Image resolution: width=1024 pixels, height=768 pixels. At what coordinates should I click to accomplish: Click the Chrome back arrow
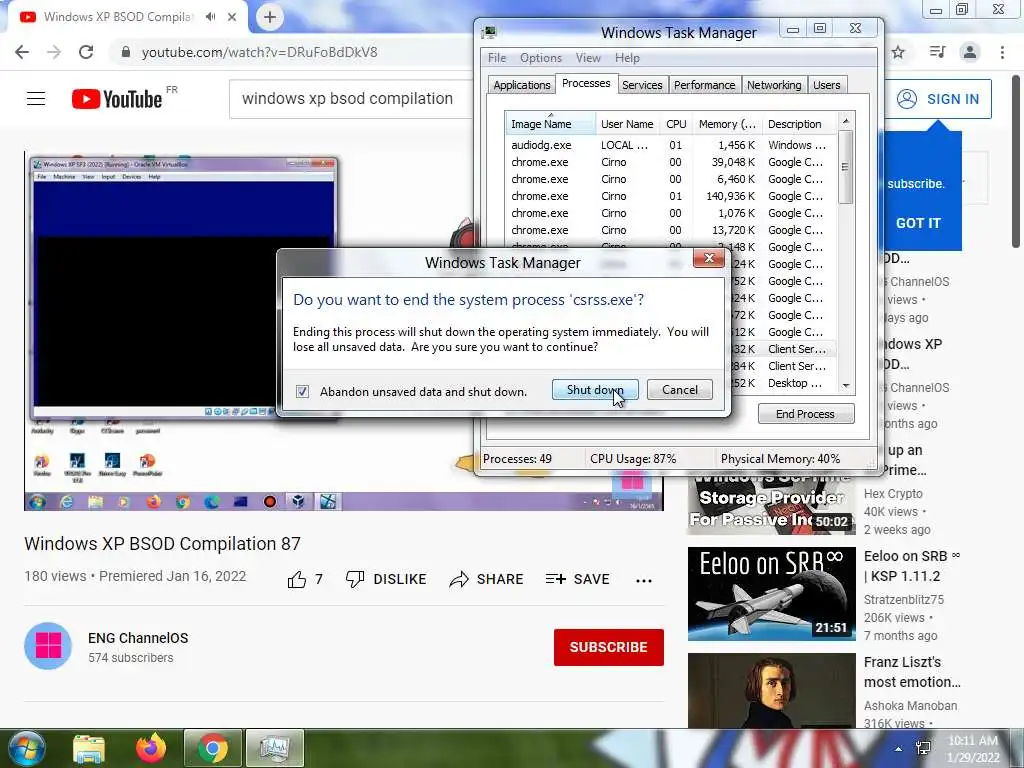click(x=22, y=52)
